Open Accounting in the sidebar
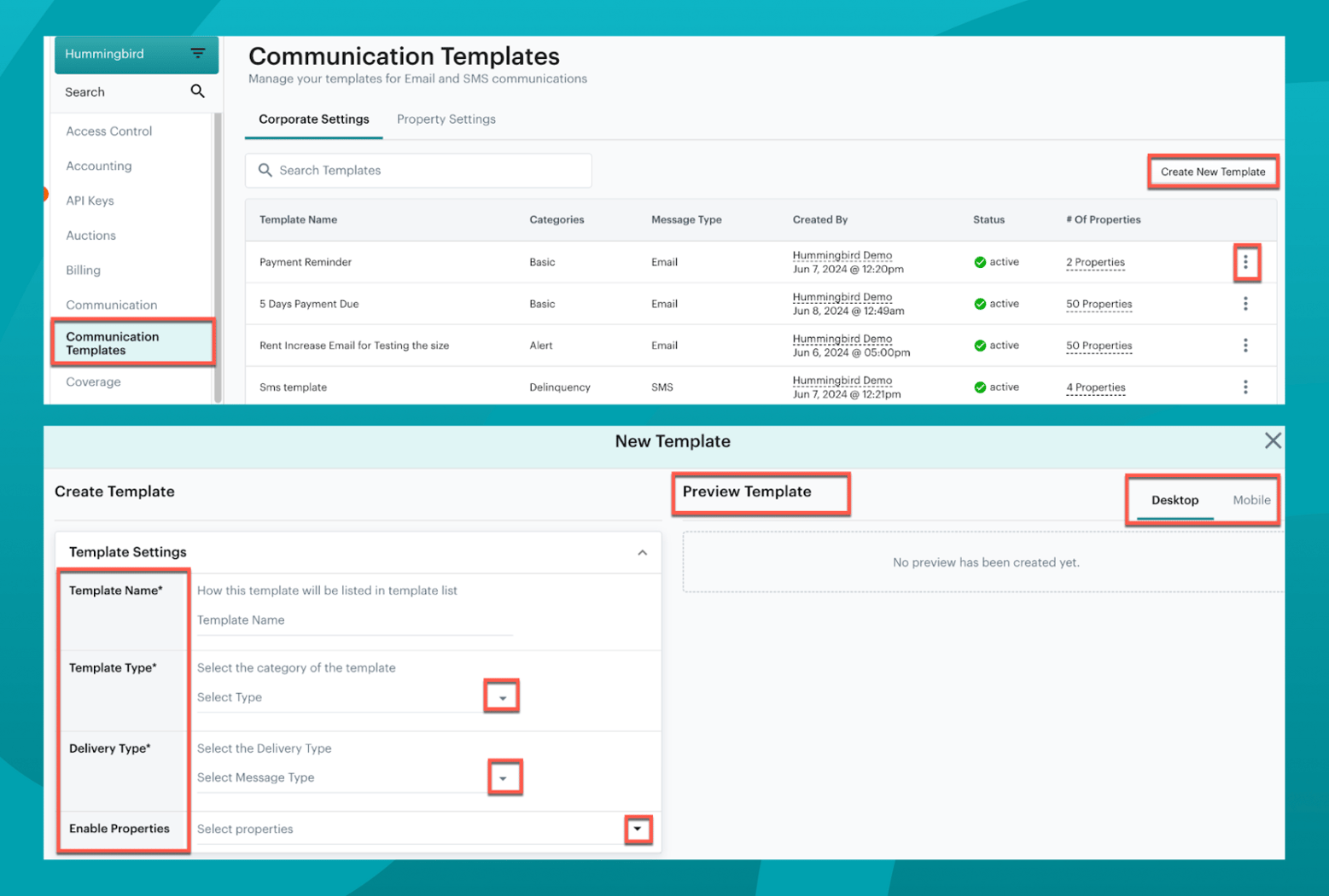Screen dimensions: 1329x896 99,166
